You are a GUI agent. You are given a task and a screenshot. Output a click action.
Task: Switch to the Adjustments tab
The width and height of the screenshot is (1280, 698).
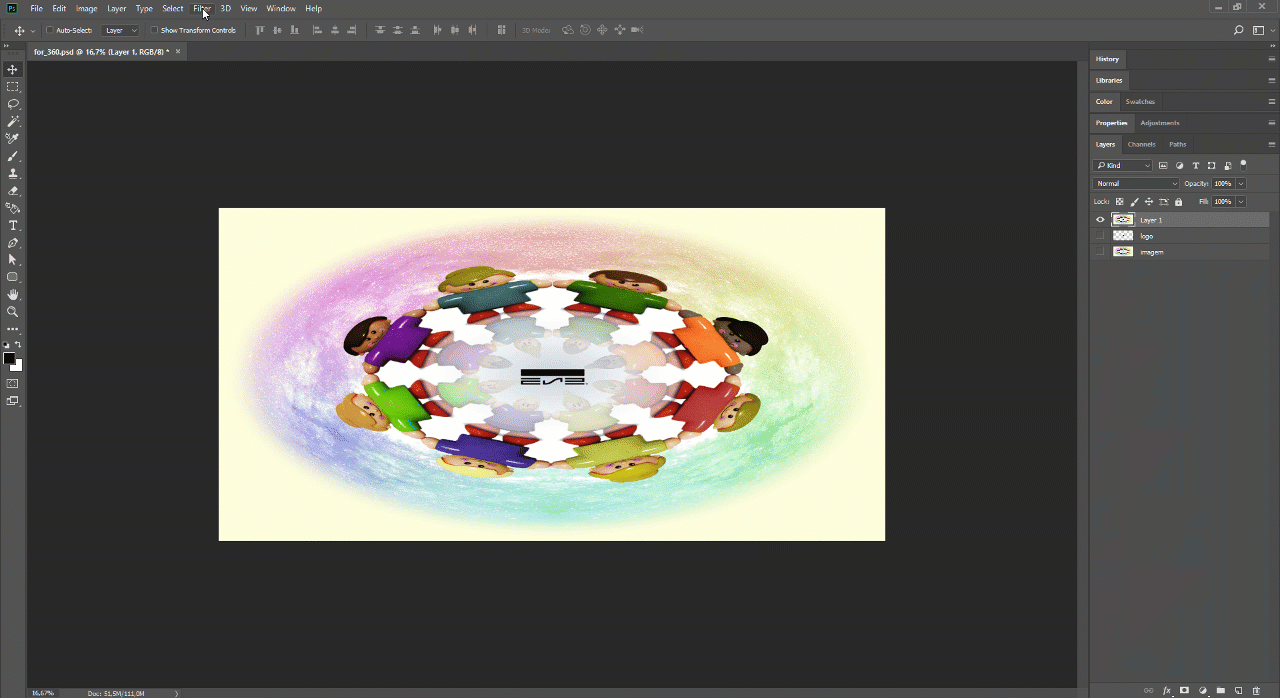tap(1160, 123)
